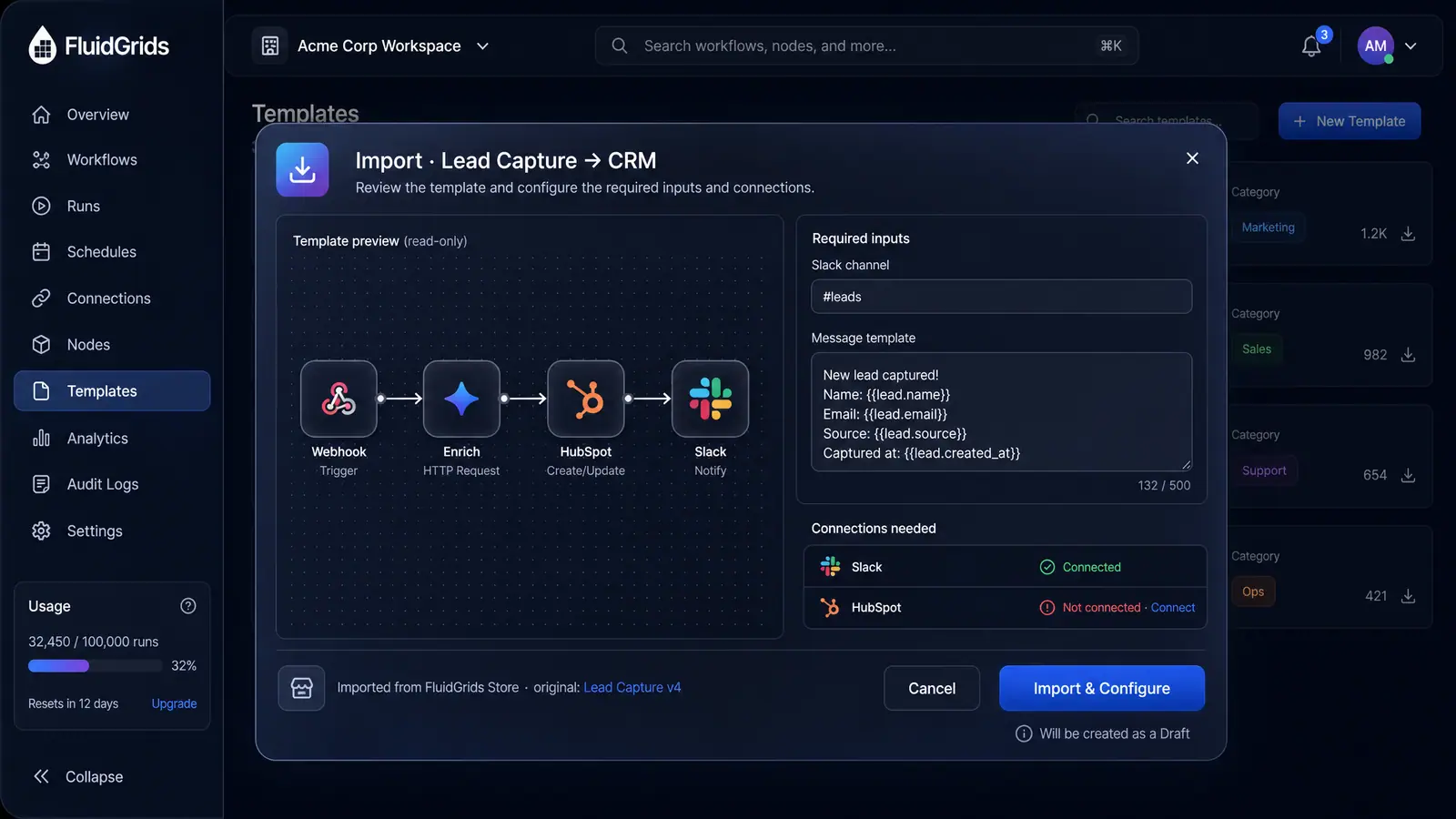Focus the global workflow search field
This screenshot has height=819, width=1456.
(866, 45)
